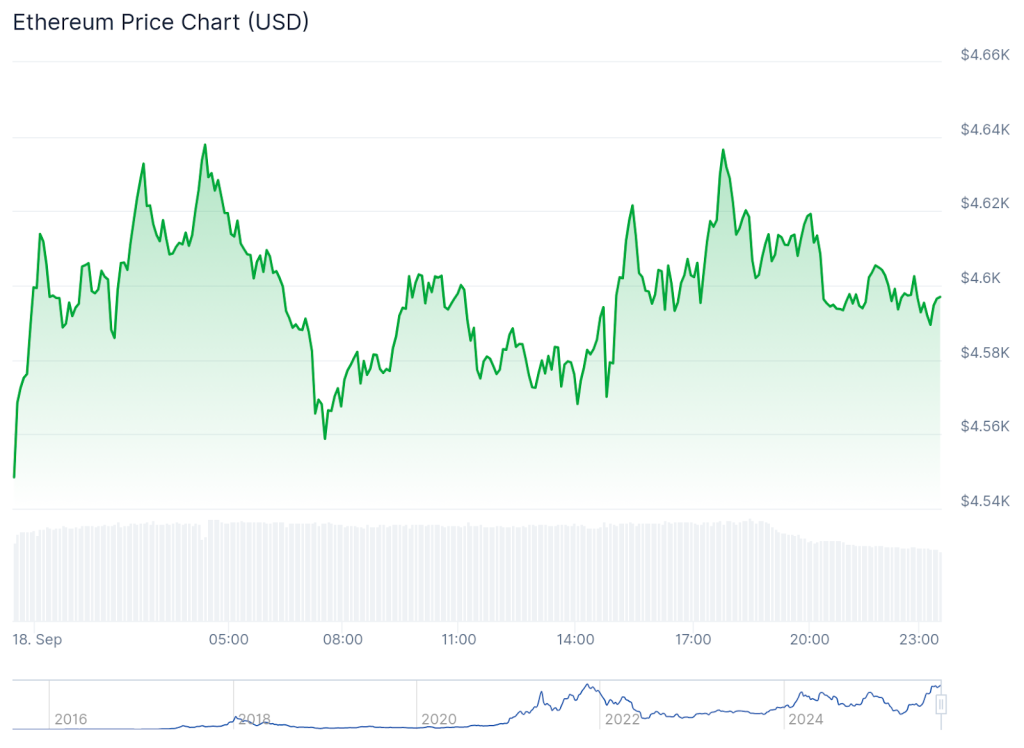Click the 23:00 time axis label

[921, 640]
